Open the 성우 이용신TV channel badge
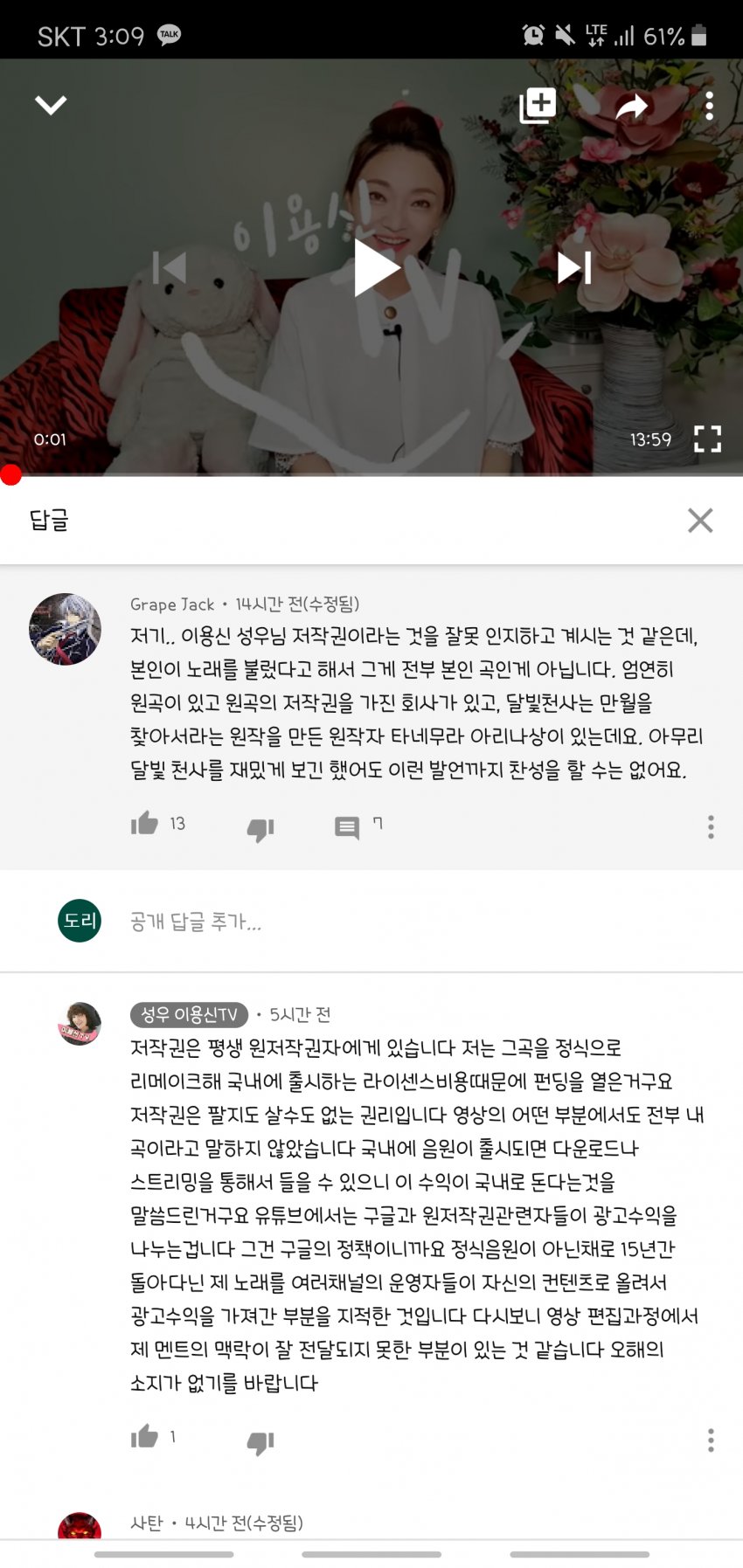This screenshot has height=1568, width=743. click(189, 1014)
